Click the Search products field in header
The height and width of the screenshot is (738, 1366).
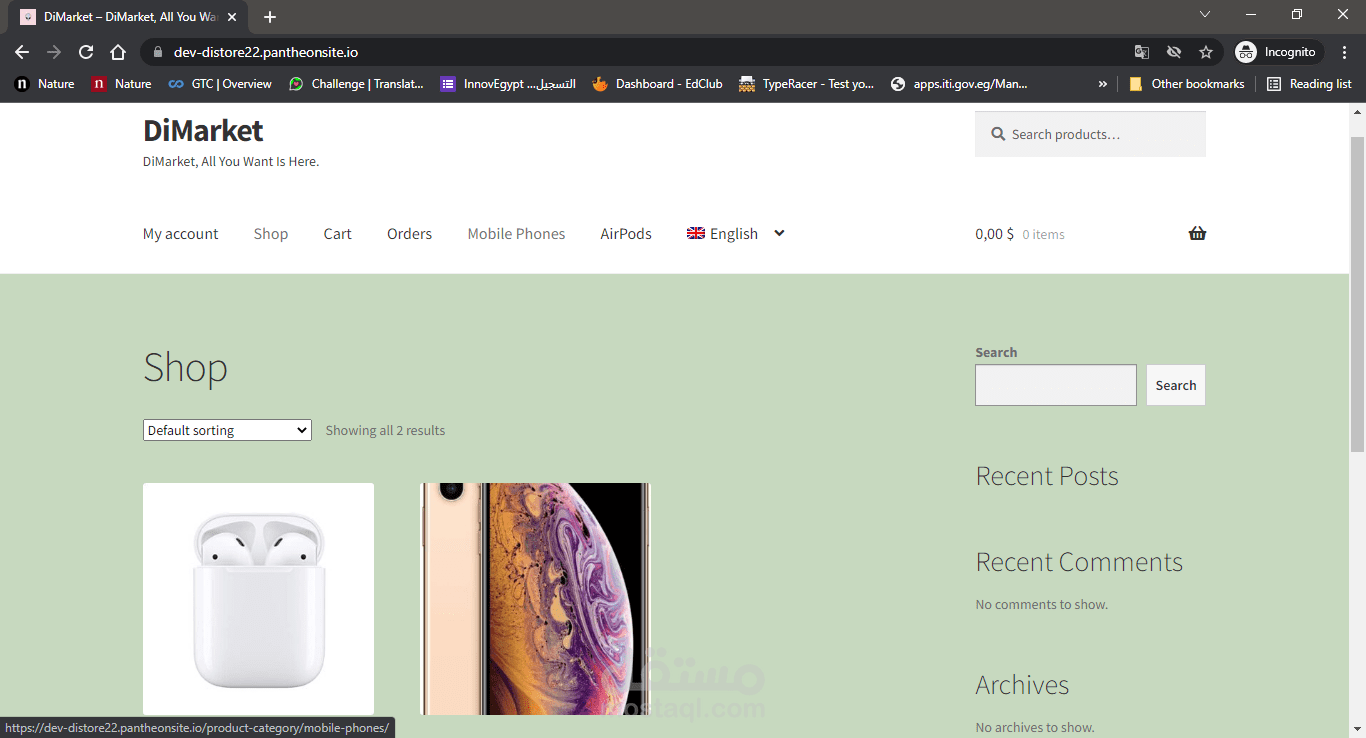click(x=1090, y=134)
